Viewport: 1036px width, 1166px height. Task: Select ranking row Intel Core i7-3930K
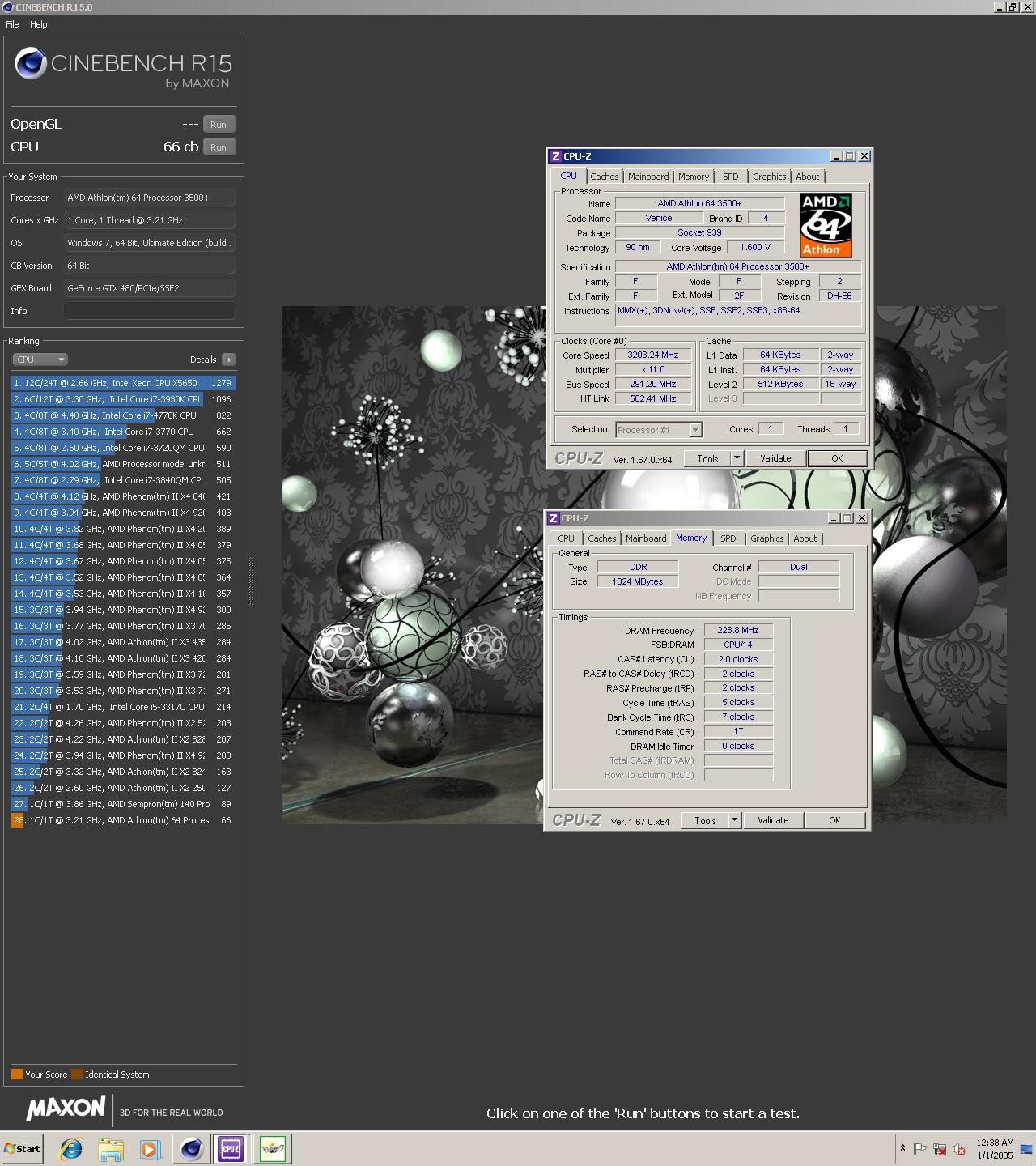click(x=123, y=399)
